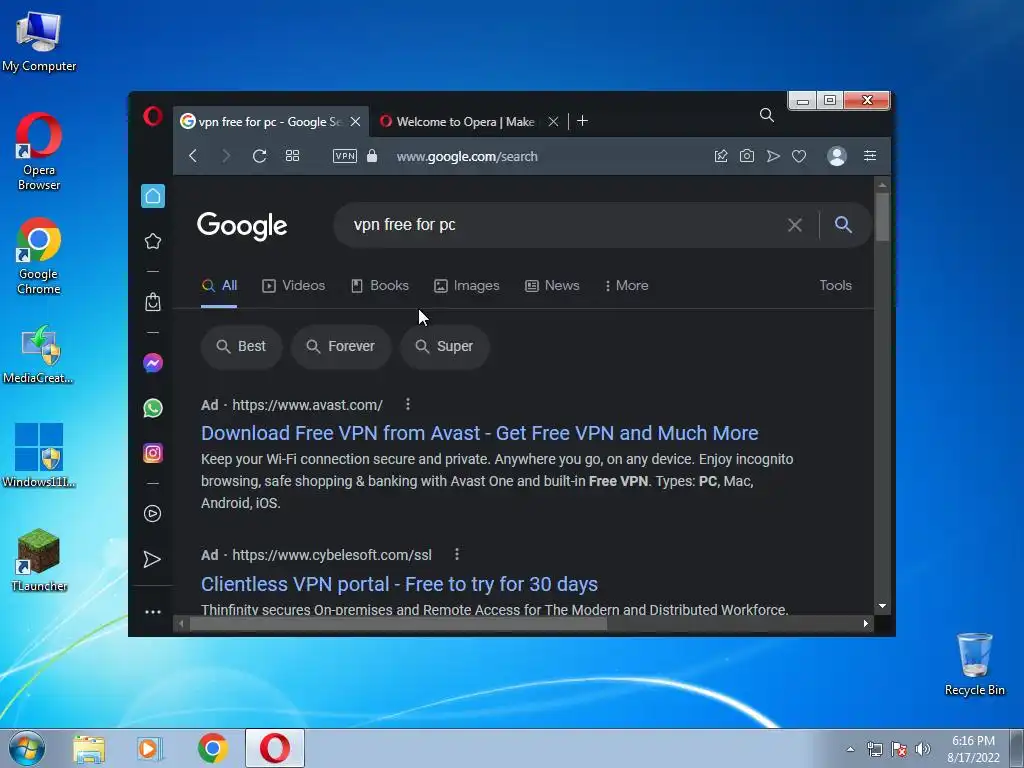Take a snapshot with the camera icon
The image size is (1024, 768).
(746, 155)
